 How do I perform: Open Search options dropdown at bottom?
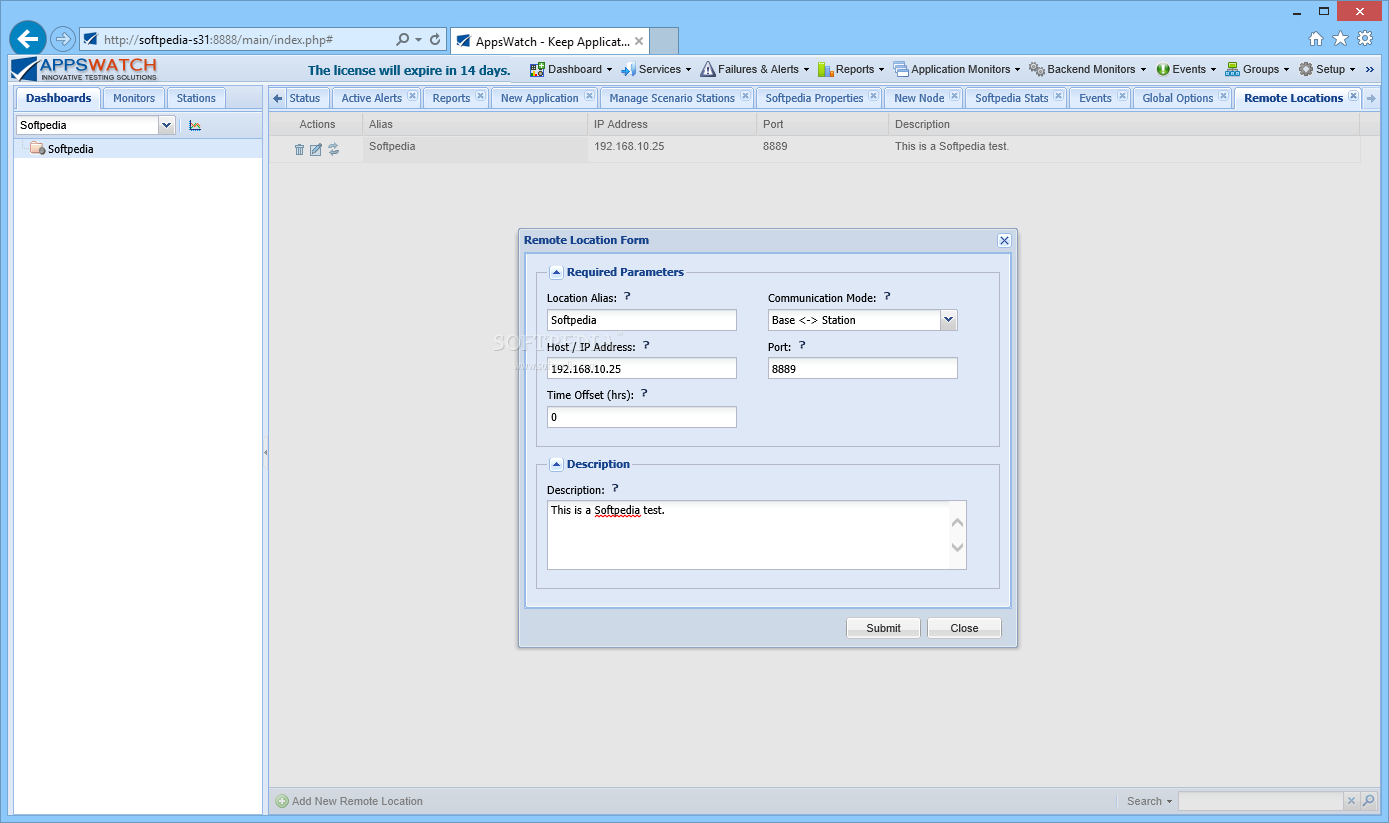pos(1149,801)
